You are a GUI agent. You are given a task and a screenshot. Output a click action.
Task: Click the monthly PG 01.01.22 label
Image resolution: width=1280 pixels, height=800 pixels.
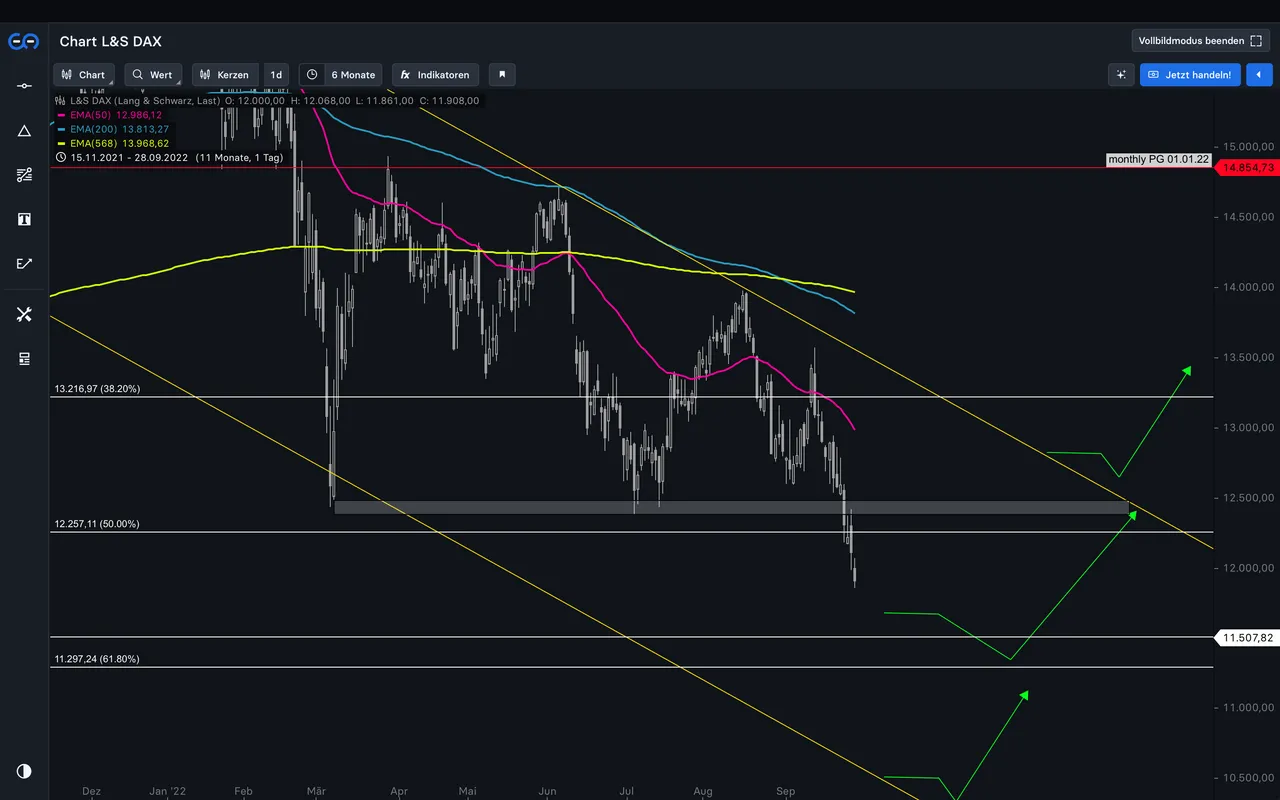pyautogui.click(x=1159, y=160)
